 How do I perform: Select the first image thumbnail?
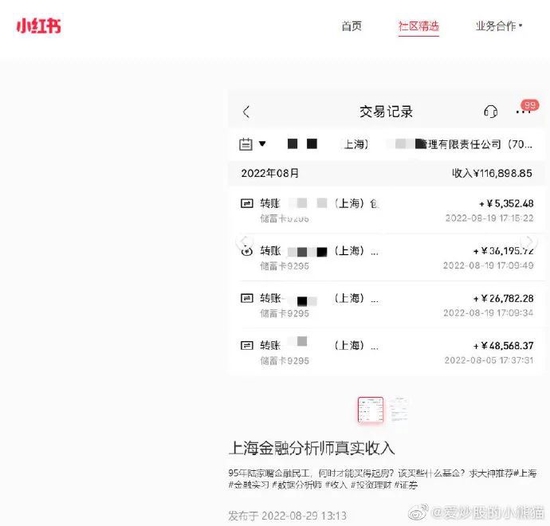click(370, 410)
